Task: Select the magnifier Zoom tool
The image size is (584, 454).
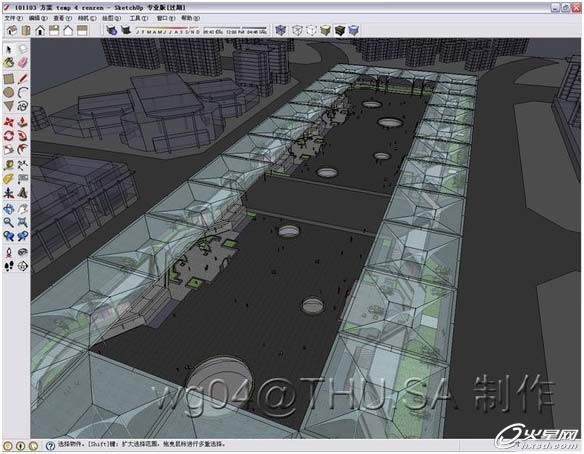Action: click(9, 223)
